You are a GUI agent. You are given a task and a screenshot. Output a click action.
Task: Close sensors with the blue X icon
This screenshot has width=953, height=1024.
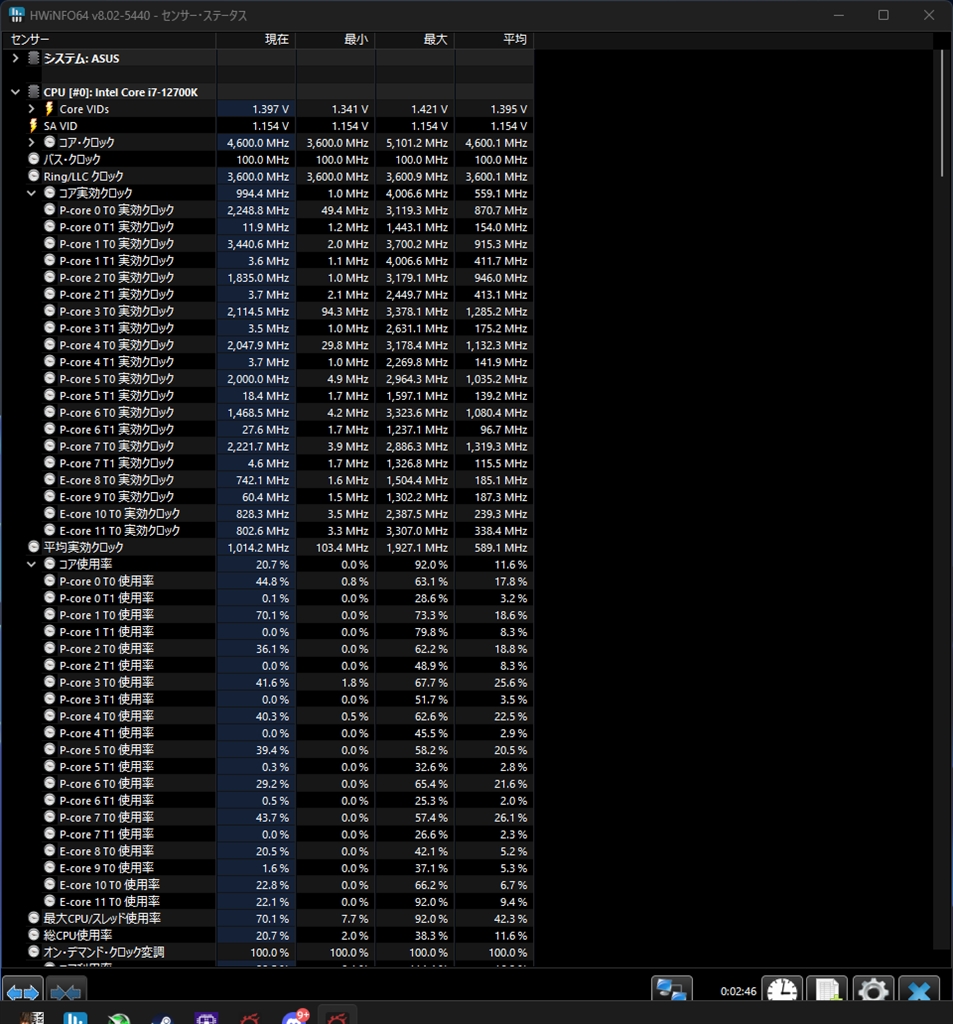coord(919,990)
